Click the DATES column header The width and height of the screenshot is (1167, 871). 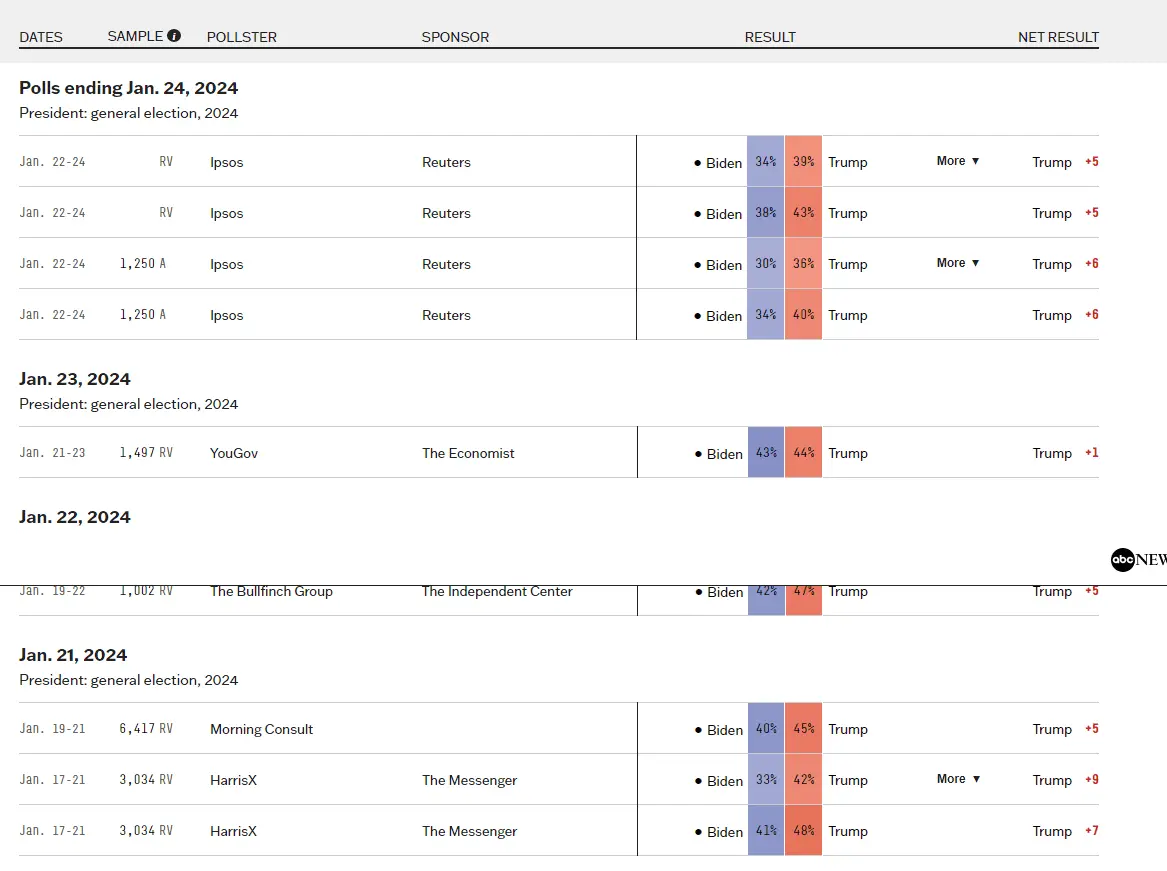[x=41, y=37]
